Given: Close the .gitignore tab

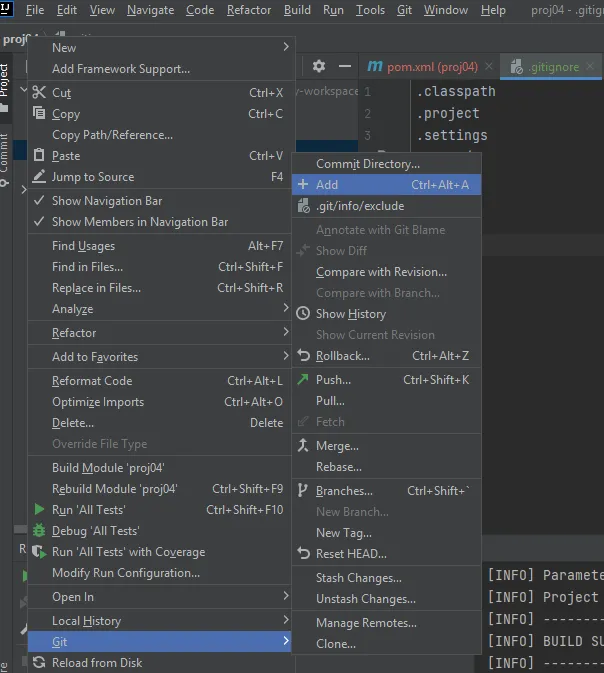Looking at the screenshot, I should (x=590, y=66).
